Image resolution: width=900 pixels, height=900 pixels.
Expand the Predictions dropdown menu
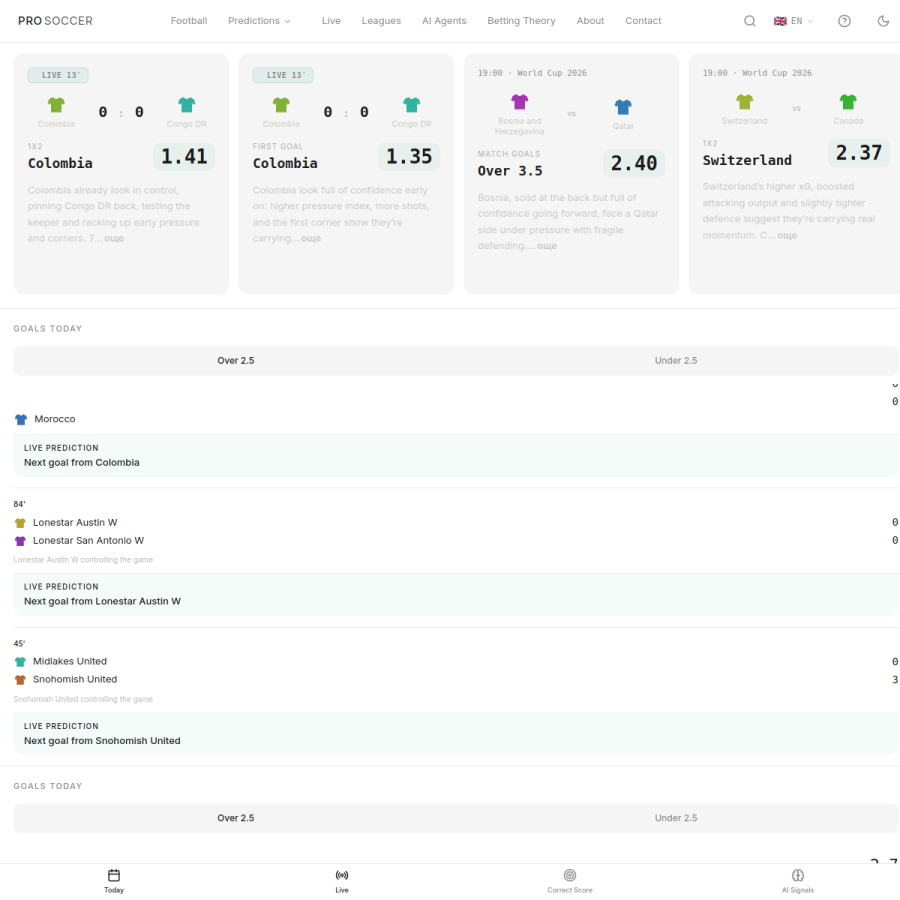[259, 21]
